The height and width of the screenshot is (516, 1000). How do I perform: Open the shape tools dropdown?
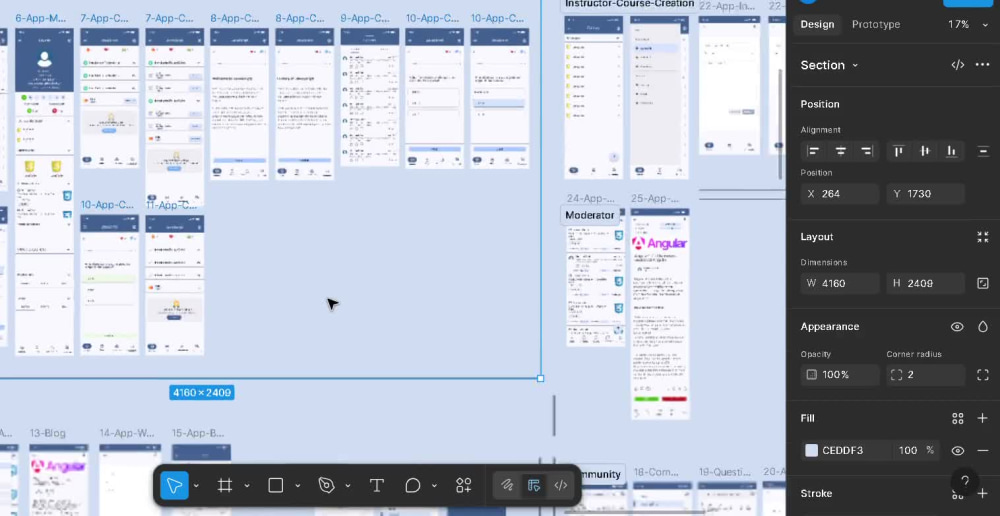tap(298, 486)
